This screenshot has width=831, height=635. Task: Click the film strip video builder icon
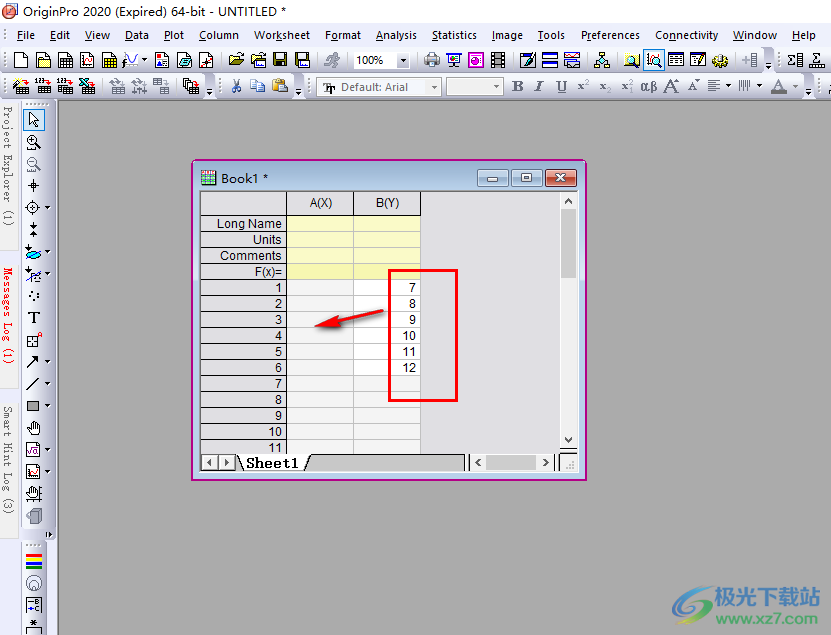point(498,60)
